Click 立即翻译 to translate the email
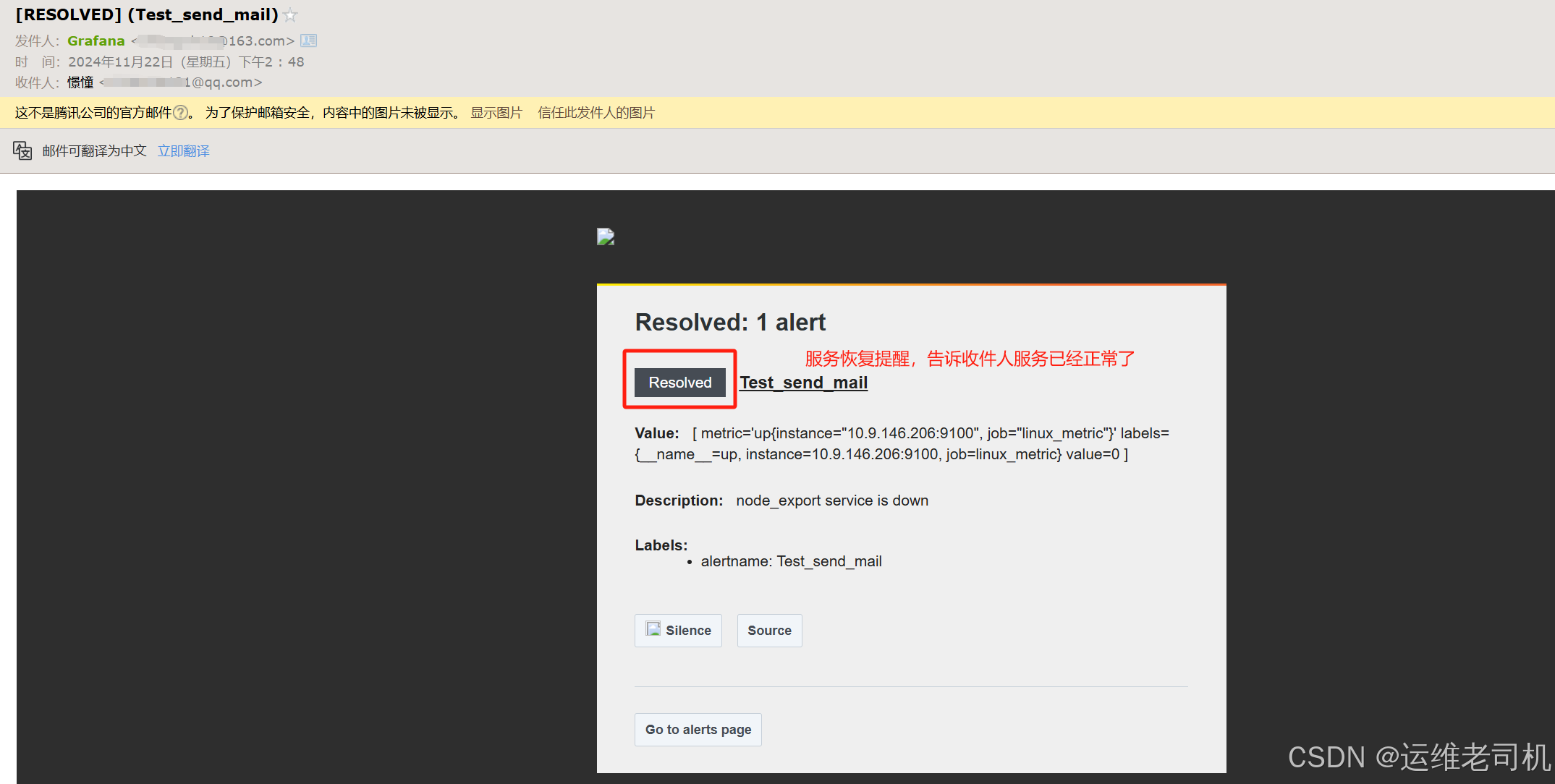1555x784 pixels. coord(184,150)
